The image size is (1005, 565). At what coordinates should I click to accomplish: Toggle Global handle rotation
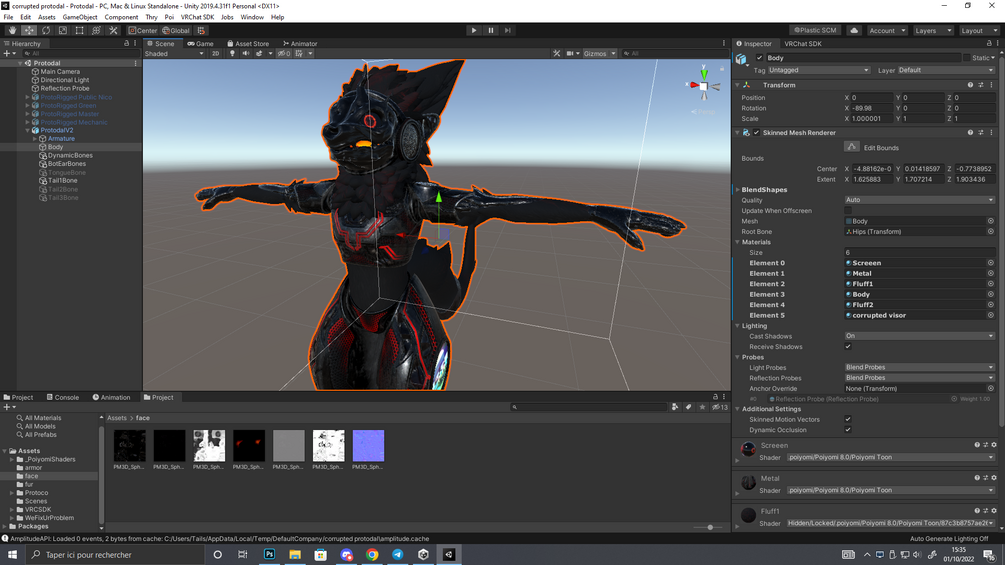176,30
